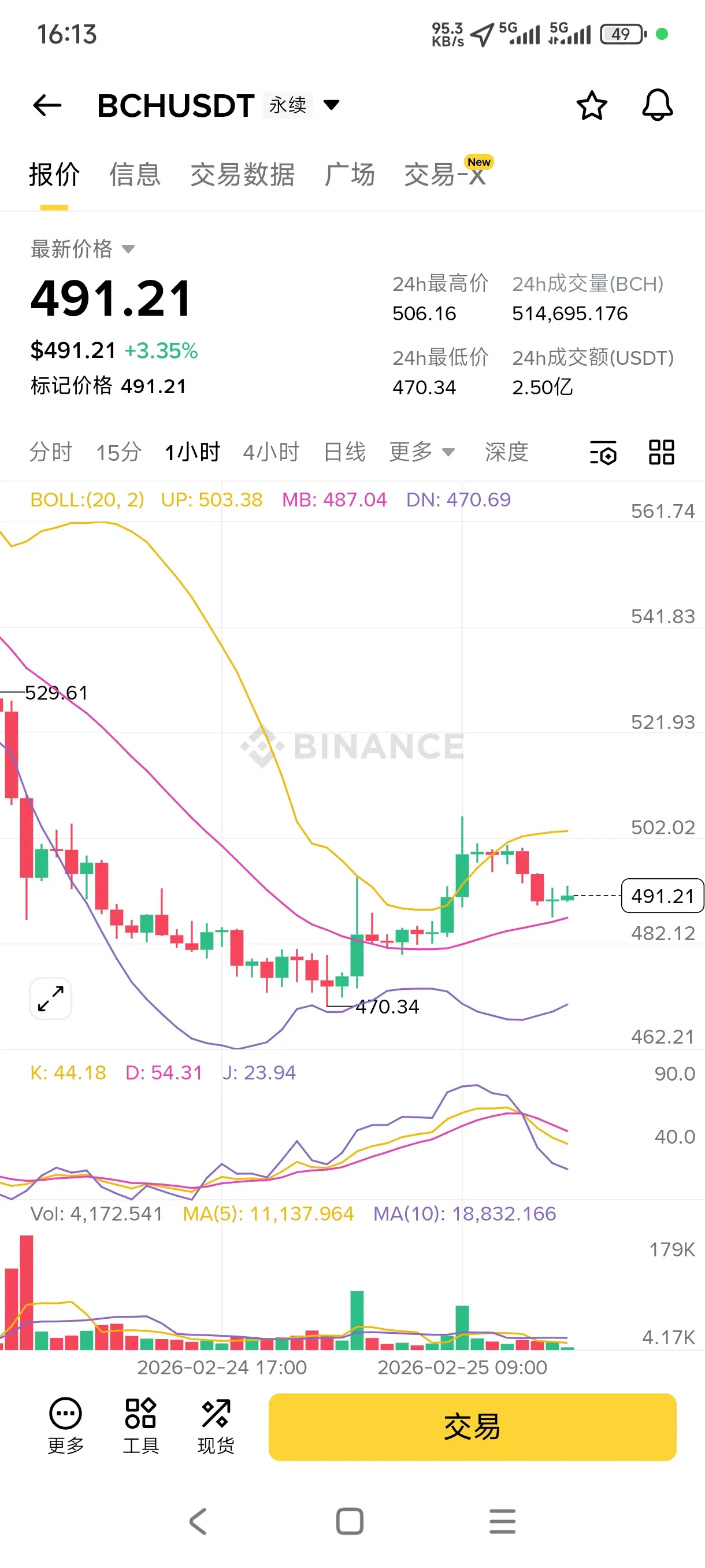This screenshot has width=705, height=1568.
Task: Open 更多 chat bubble icon
Action: point(65,1426)
